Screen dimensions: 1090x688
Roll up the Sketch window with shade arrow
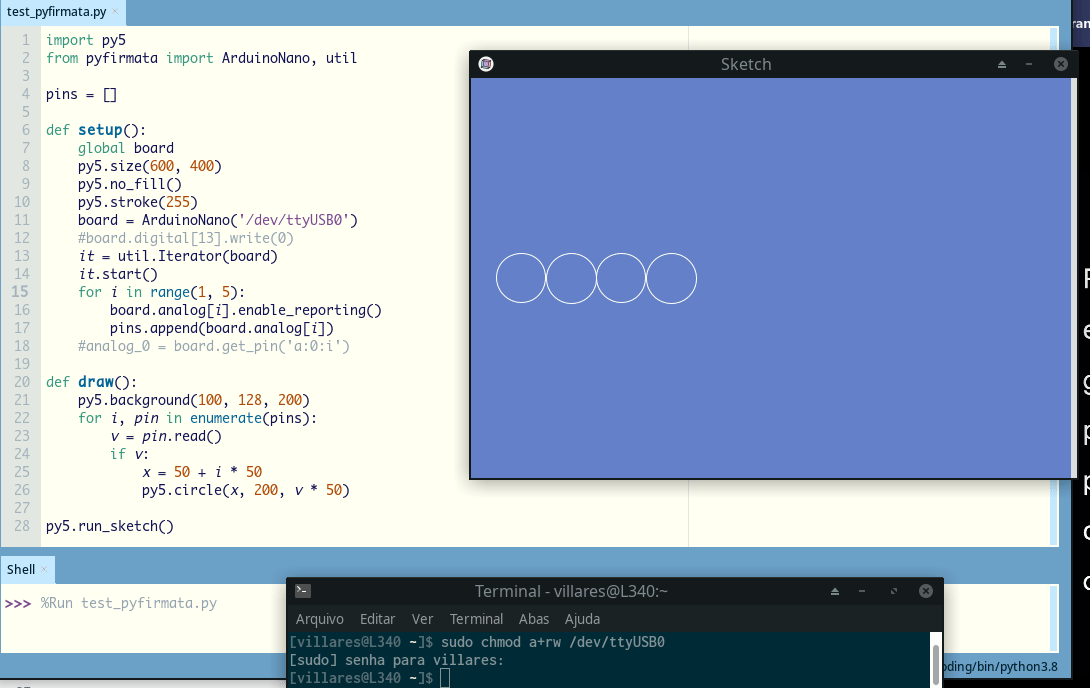(x=1002, y=64)
